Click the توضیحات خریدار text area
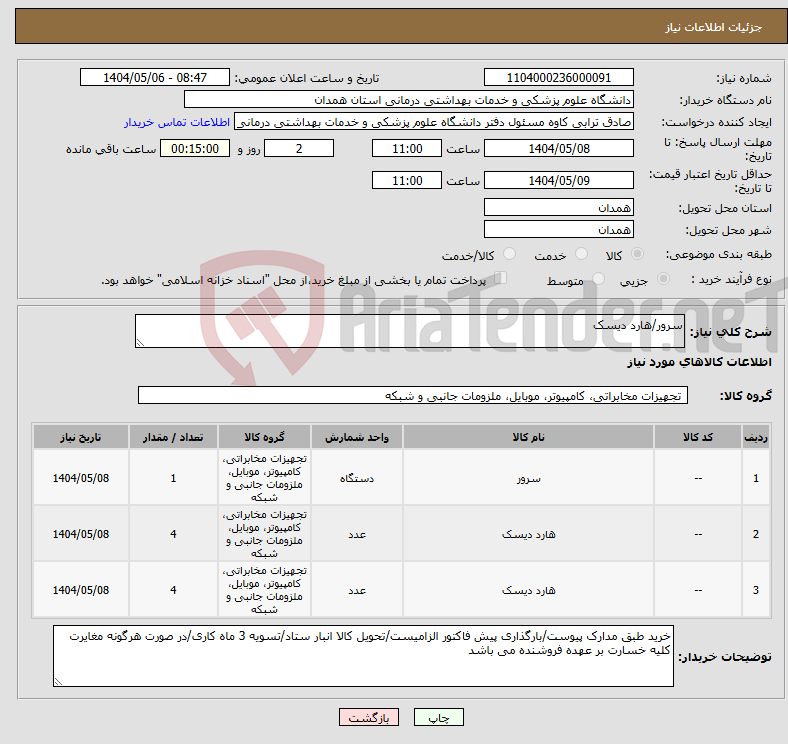This screenshot has width=788, height=744. (x=363, y=656)
